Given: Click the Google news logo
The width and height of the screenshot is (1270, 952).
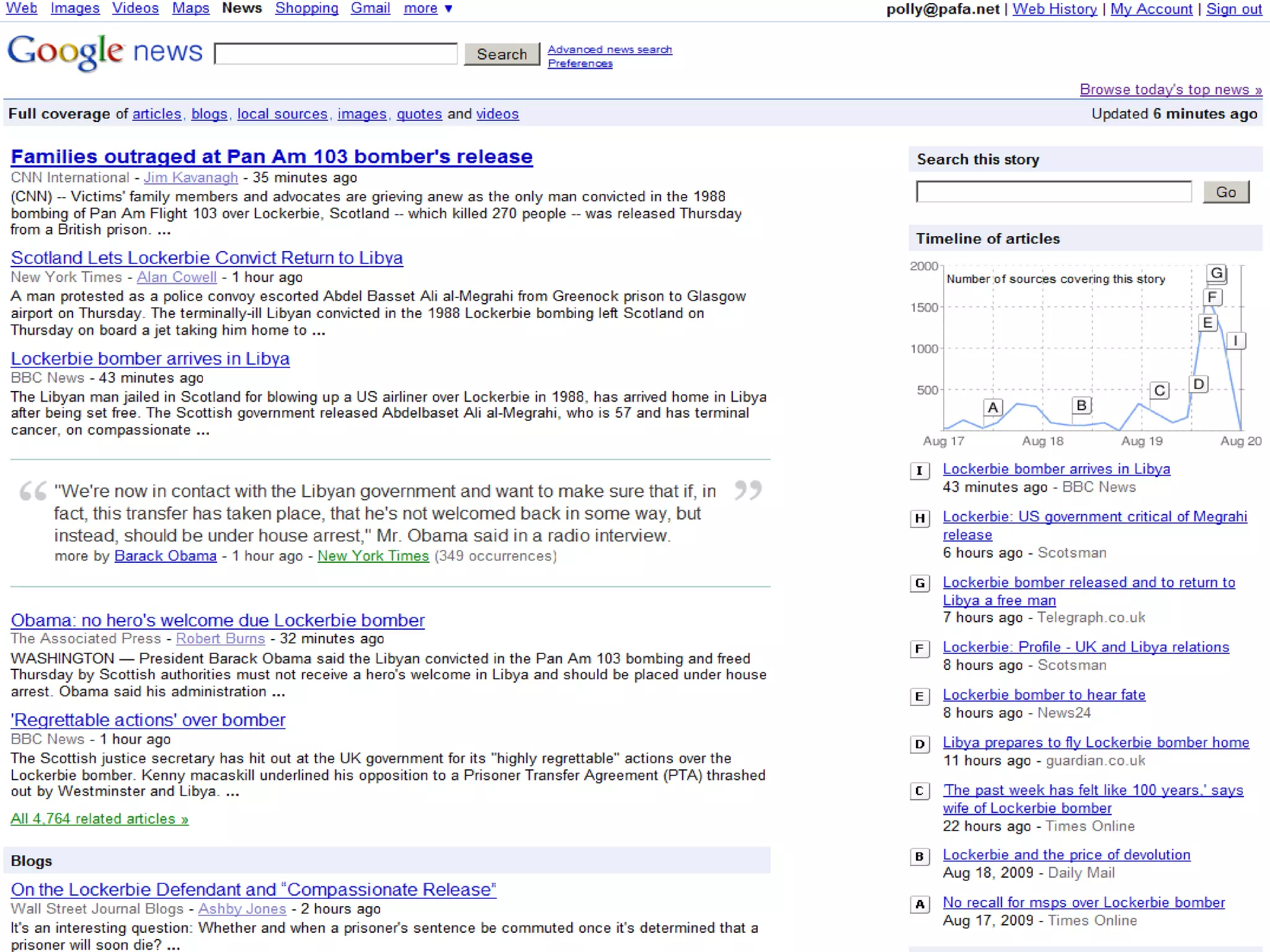Looking at the screenshot, I should pos(104,52).
